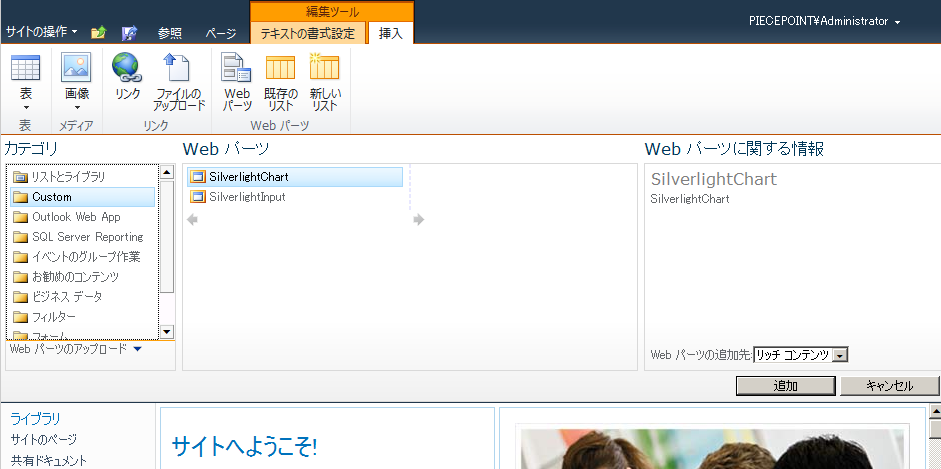Click the キャンセル button
This screenshot has height=469, width=941.
pyautogui.click(x=889, y=386)
